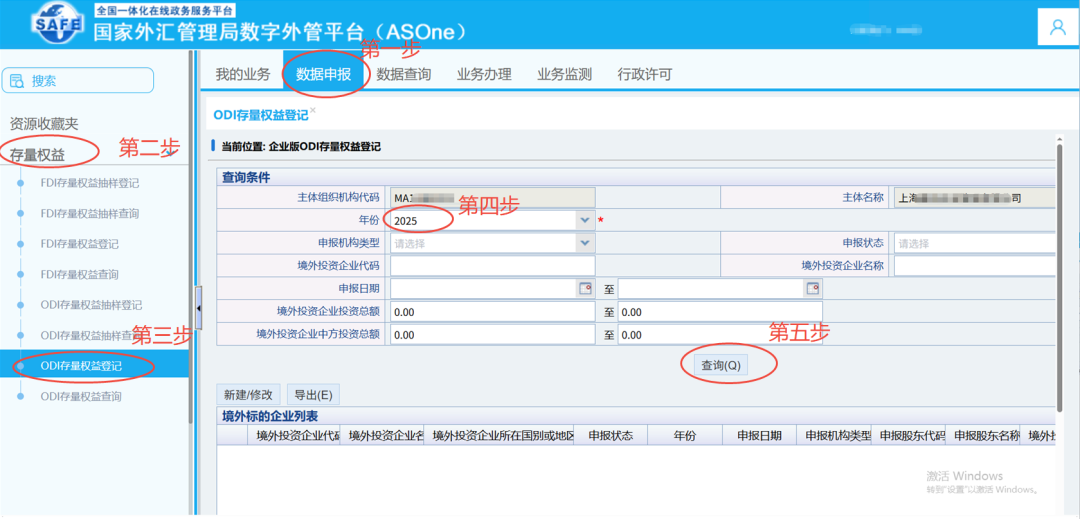Open the user profile icon
Viewport: 1080px width, 519px height.
point(1057,28)
